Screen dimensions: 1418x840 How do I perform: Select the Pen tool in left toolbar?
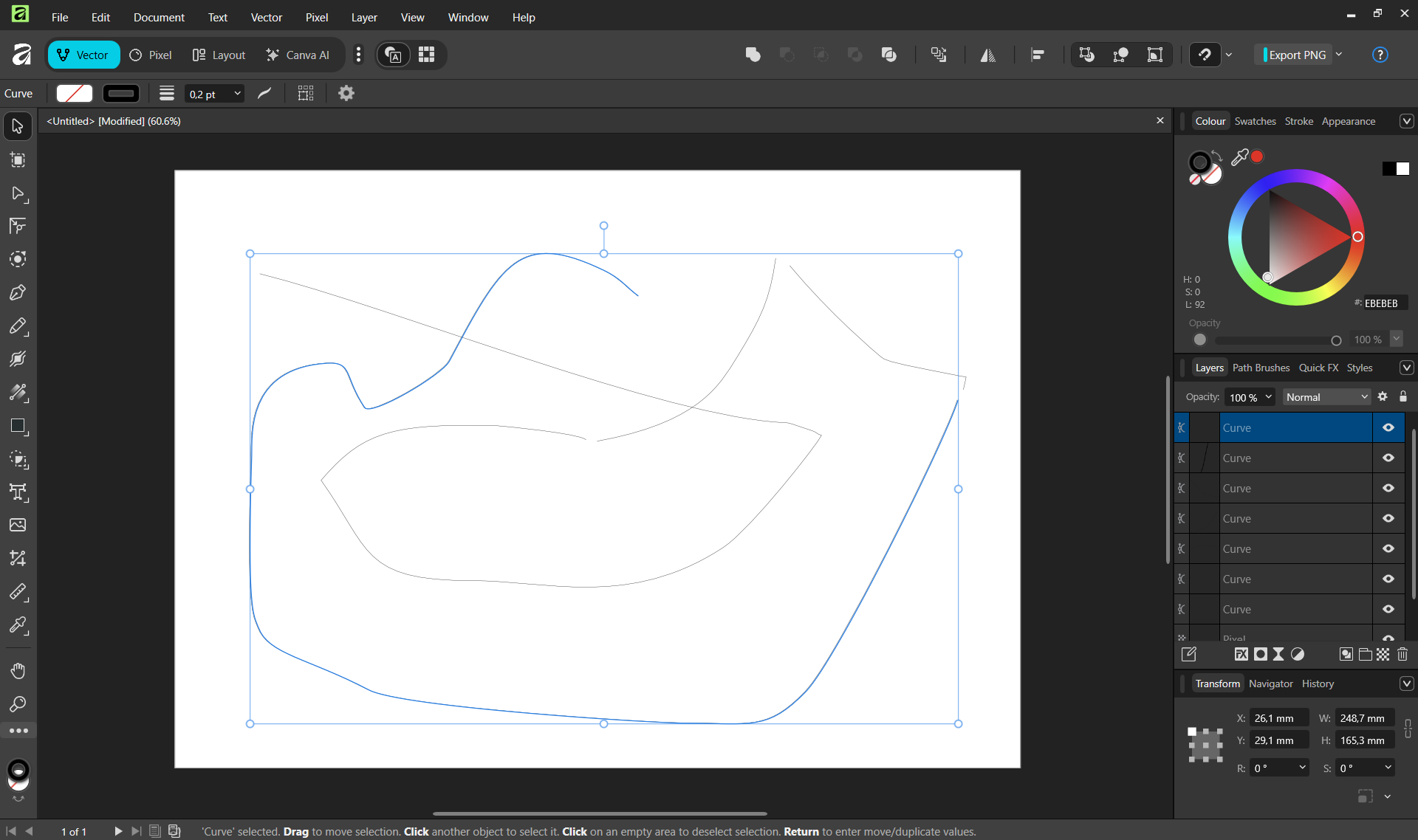tap(18, 293)
